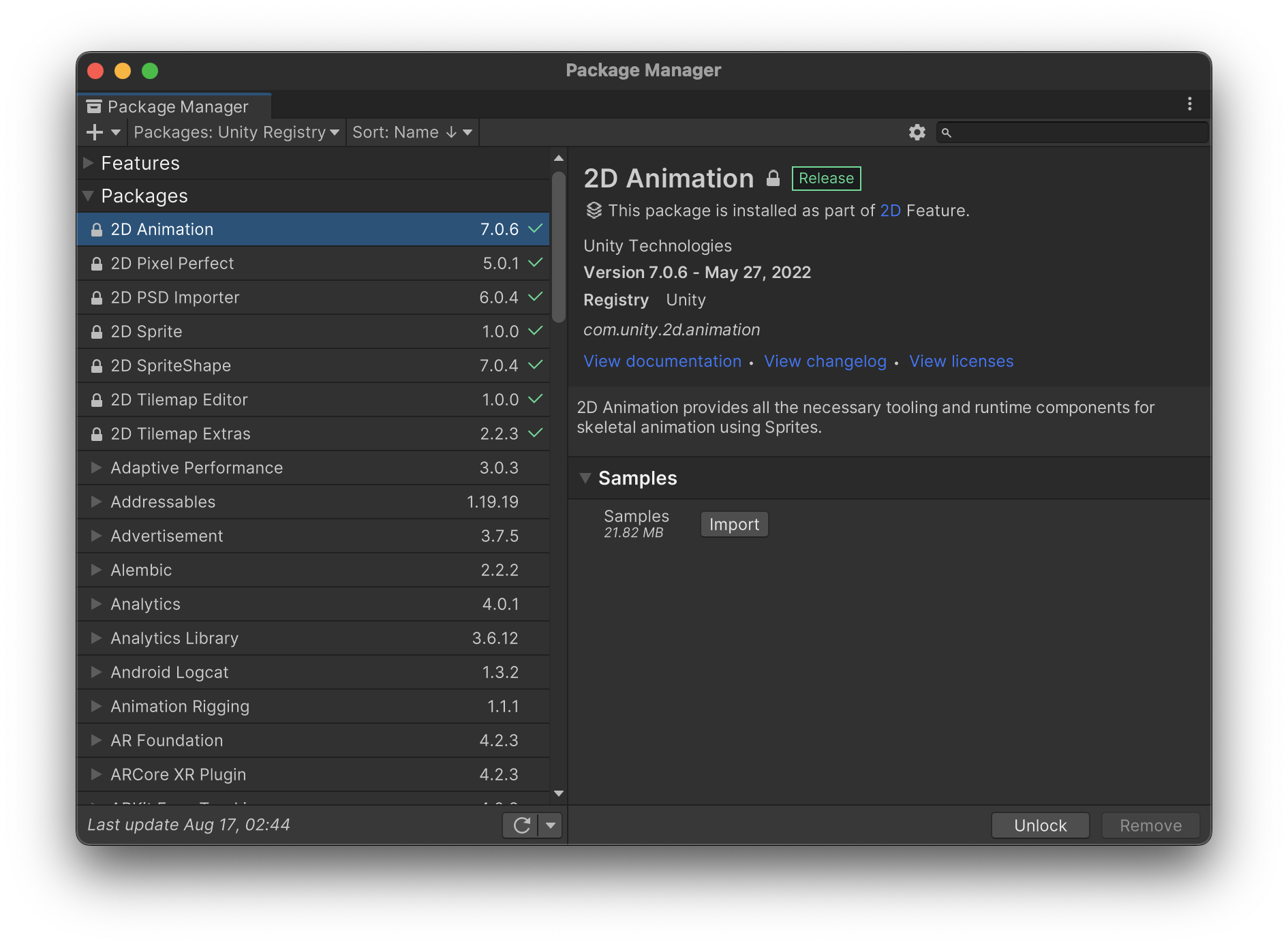Click the installed checkmark on 2D Tilemap Extras row
The width and height of the screenshot is (1288, 946).
(x=536, y=433)
